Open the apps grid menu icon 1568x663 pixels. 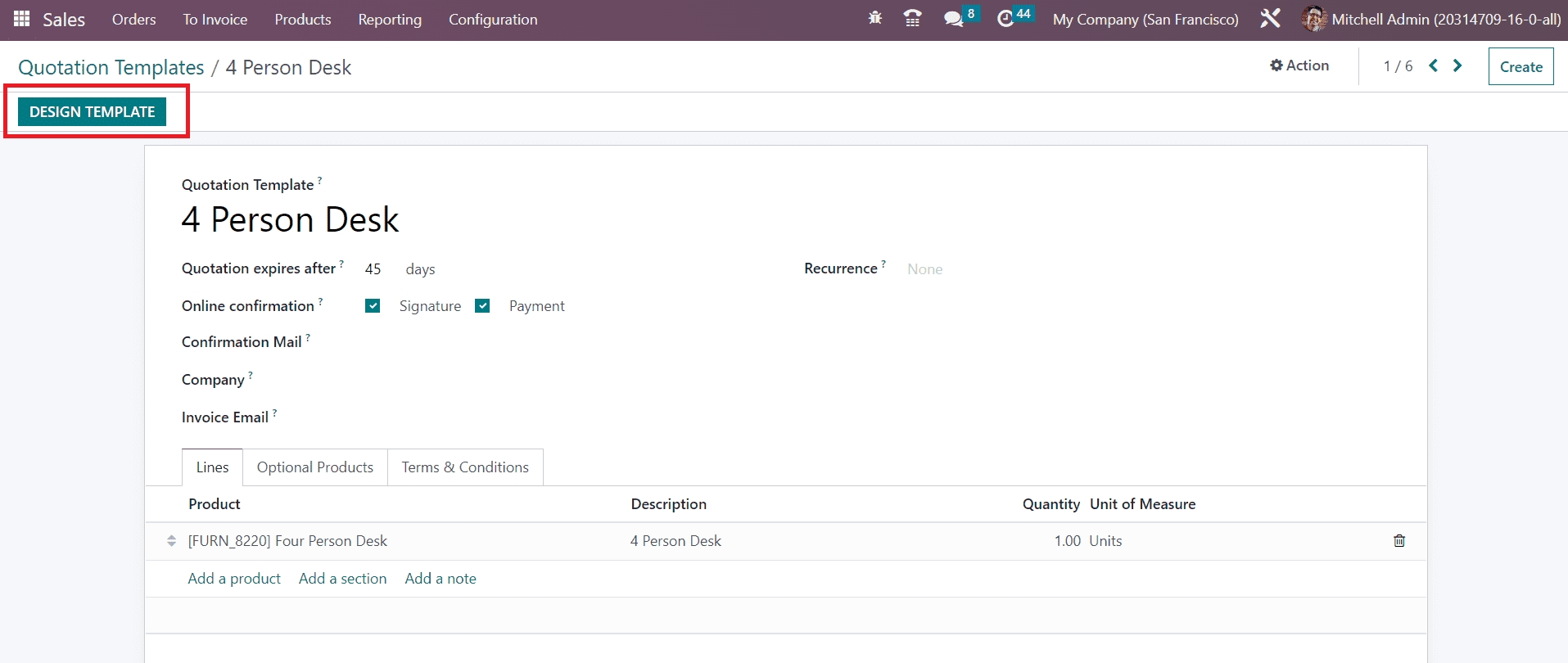point(22,19)
